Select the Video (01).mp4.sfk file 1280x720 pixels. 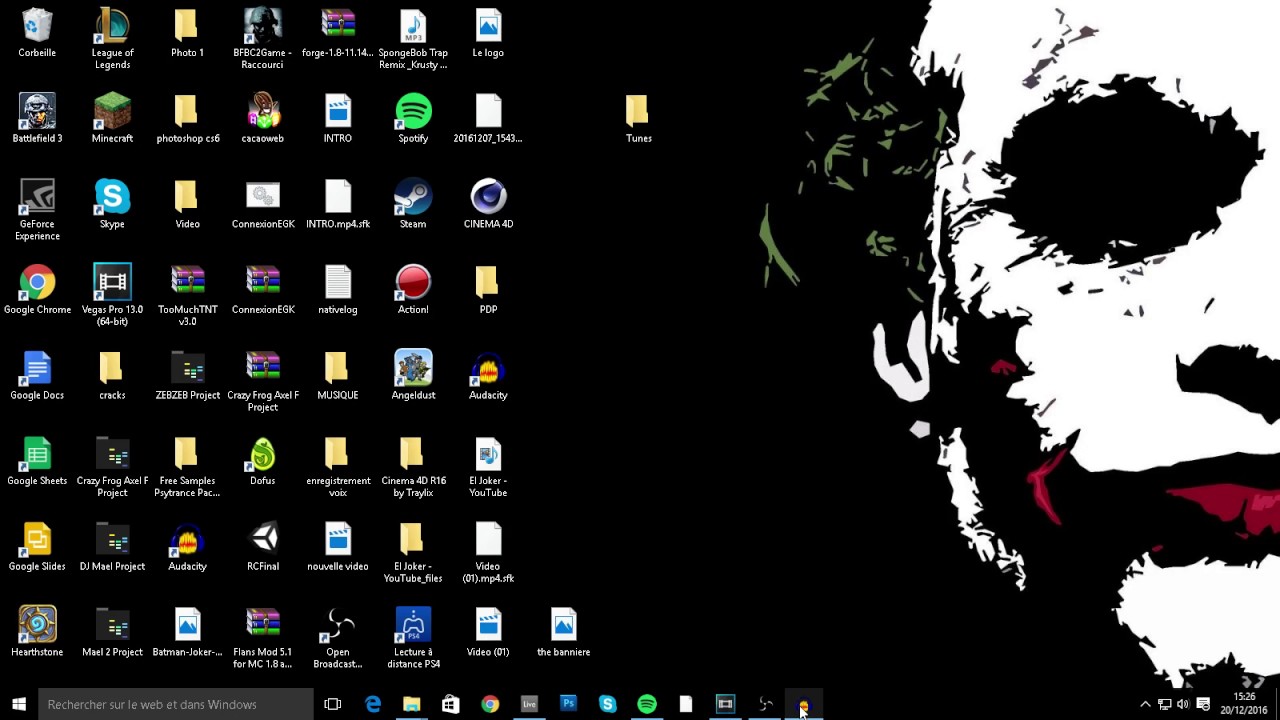(488, 553)
